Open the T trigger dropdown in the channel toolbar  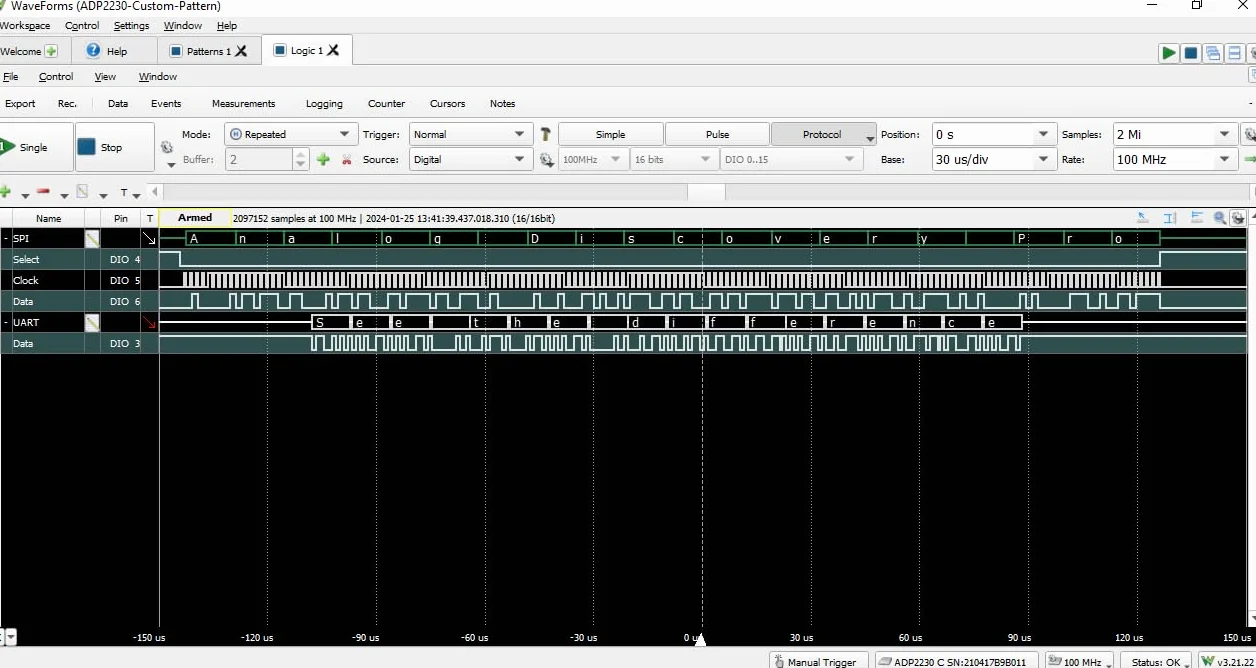click(129, 193)
